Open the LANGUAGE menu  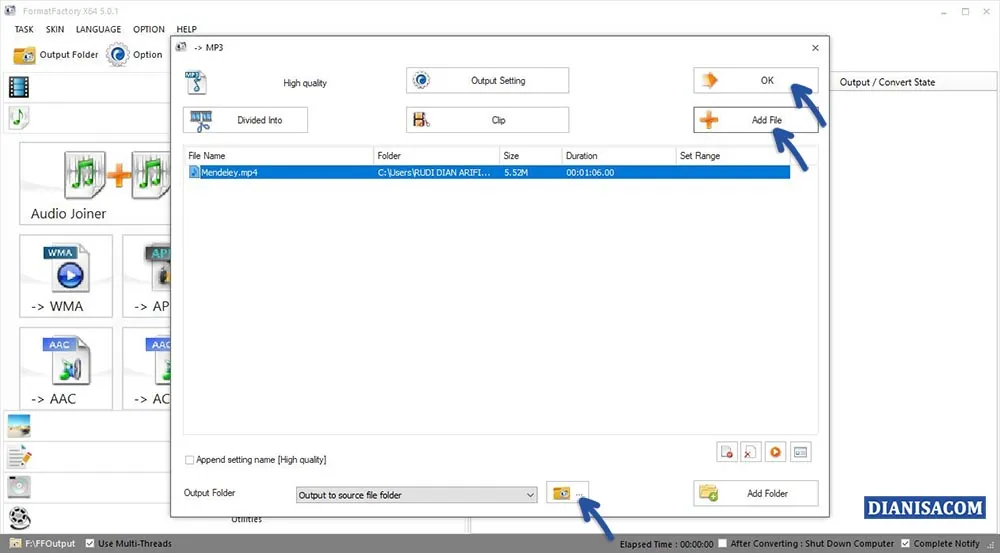point(98,29)
